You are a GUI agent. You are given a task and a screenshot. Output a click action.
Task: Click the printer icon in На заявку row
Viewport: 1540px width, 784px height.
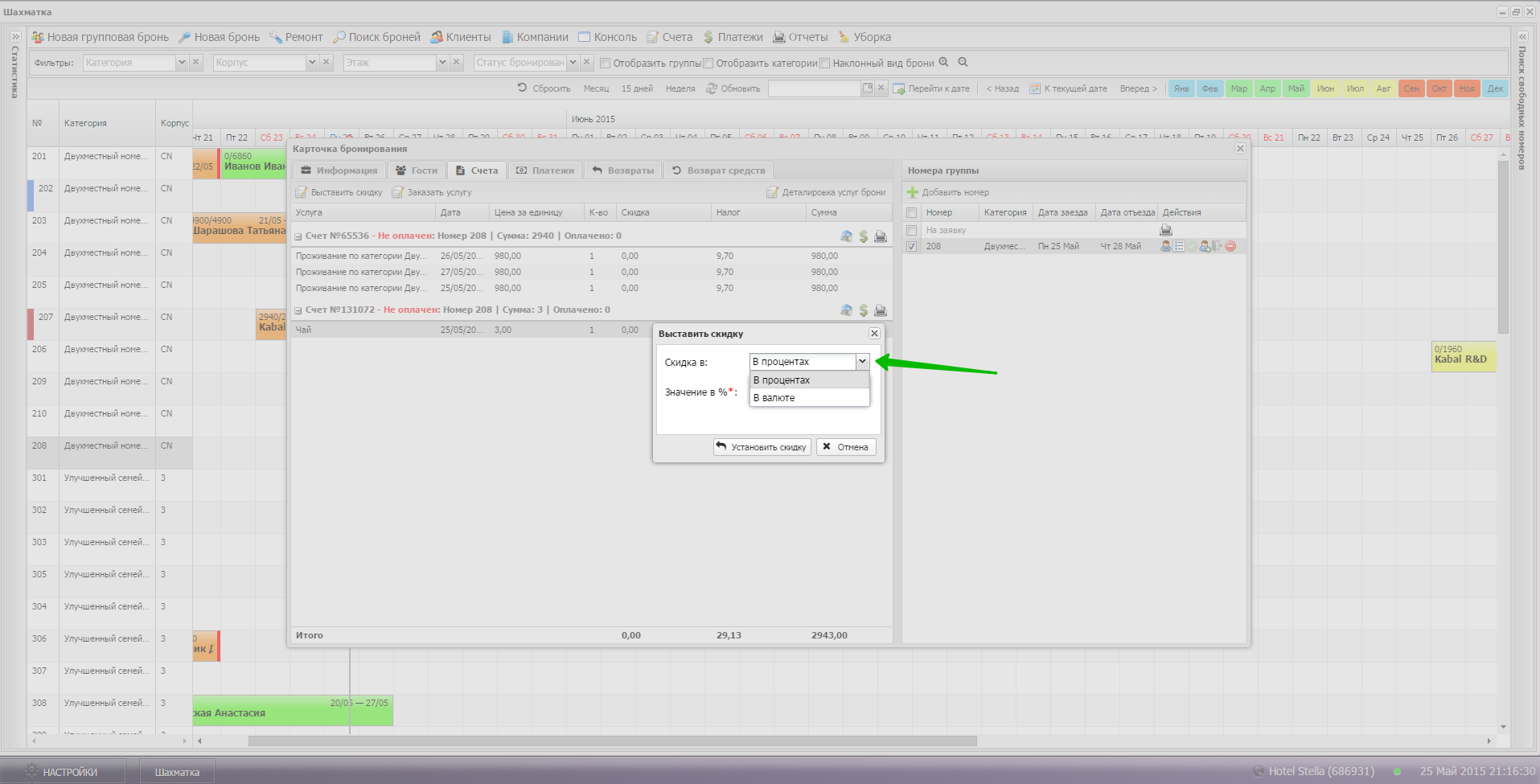[x=1166, y=230]
